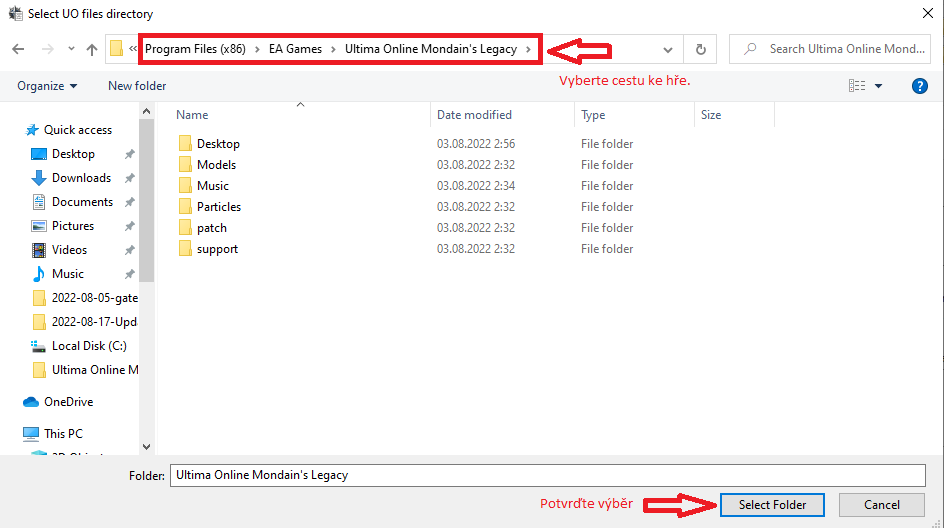The height and width of the screenshot is (528, 944).
Task: Click the sidebar scroll down arrow
Action: (x=146, y=447)
